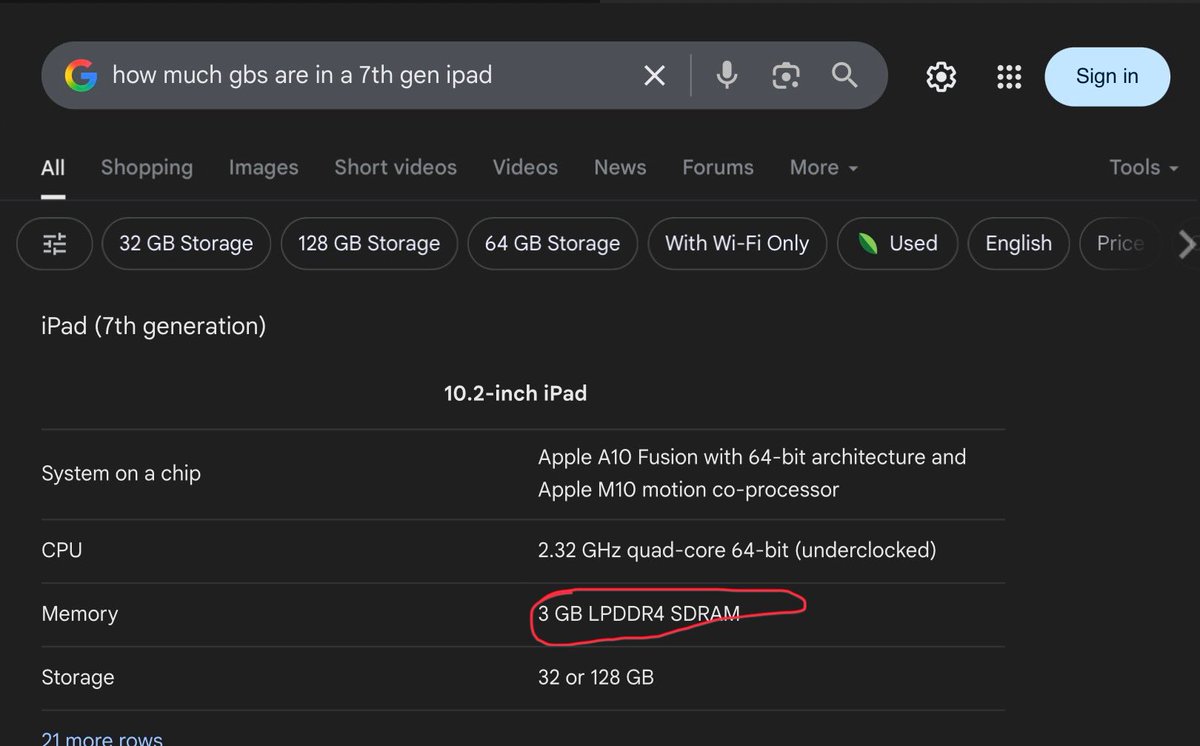This screenshot has width=1200, height=746.
Task: Open Google Lens image search icon
Action: coord(786,76)
